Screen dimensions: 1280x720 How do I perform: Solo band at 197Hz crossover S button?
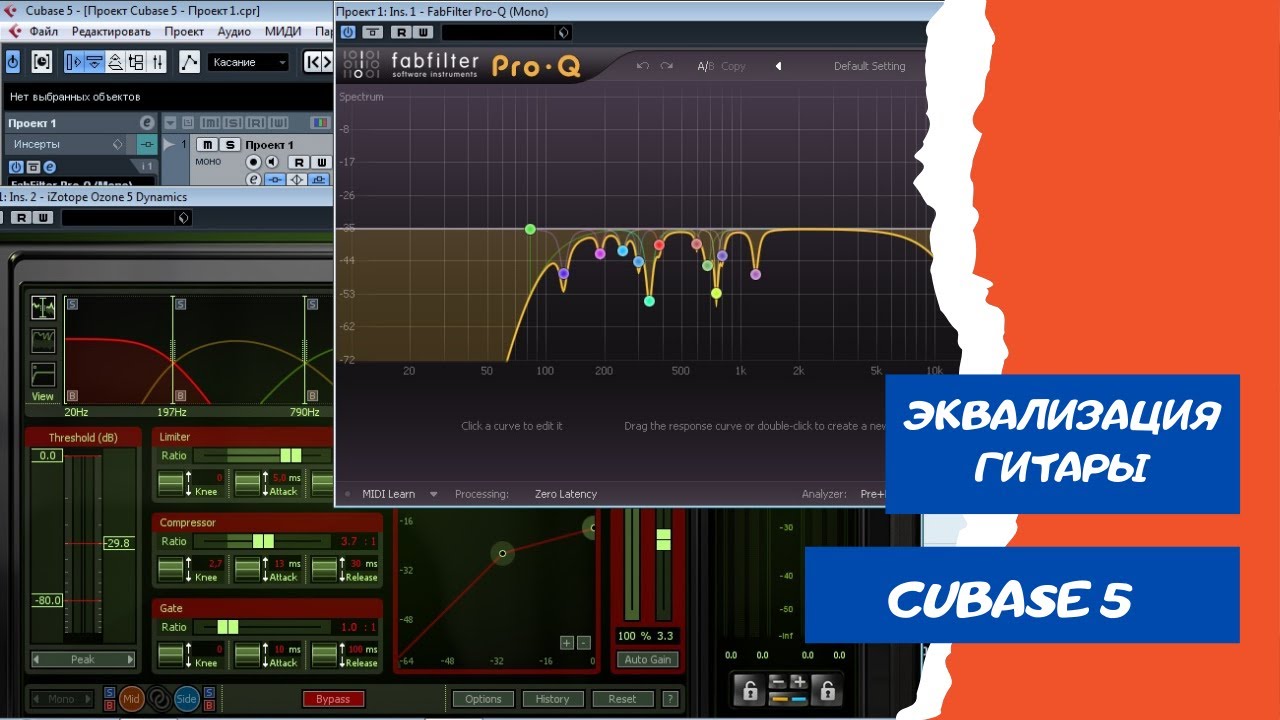click(182, 303)
